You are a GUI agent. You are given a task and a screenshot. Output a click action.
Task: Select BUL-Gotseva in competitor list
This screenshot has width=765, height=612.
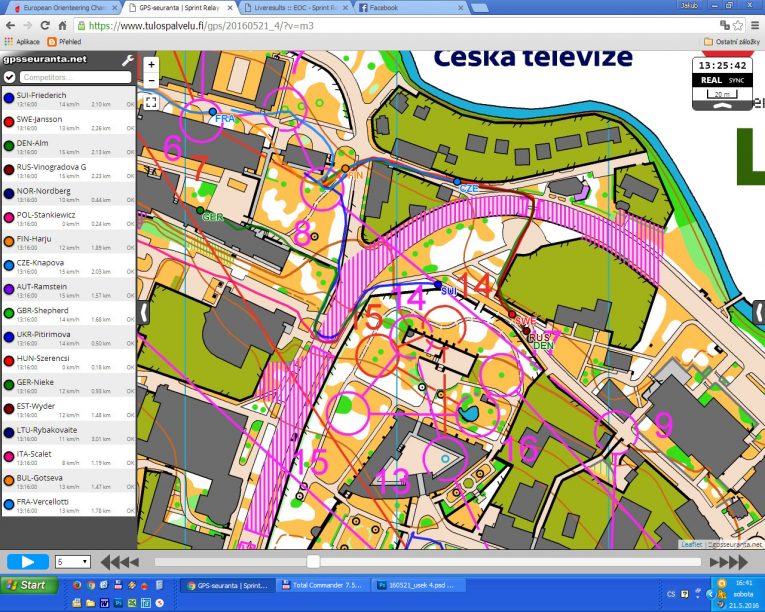pyautogui.click(x=68, y=481)
